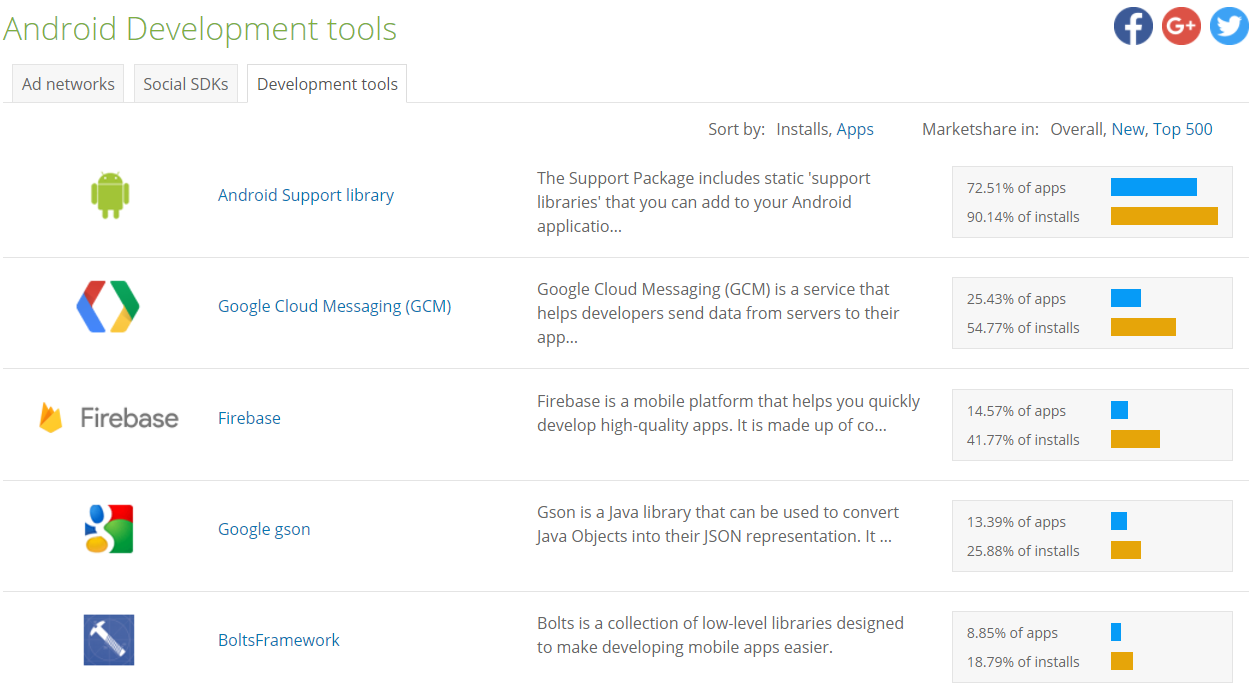This screenshot has height=697, width=1253.
Task: Show Overall marketshare
Action: [x=1076, y=129]
